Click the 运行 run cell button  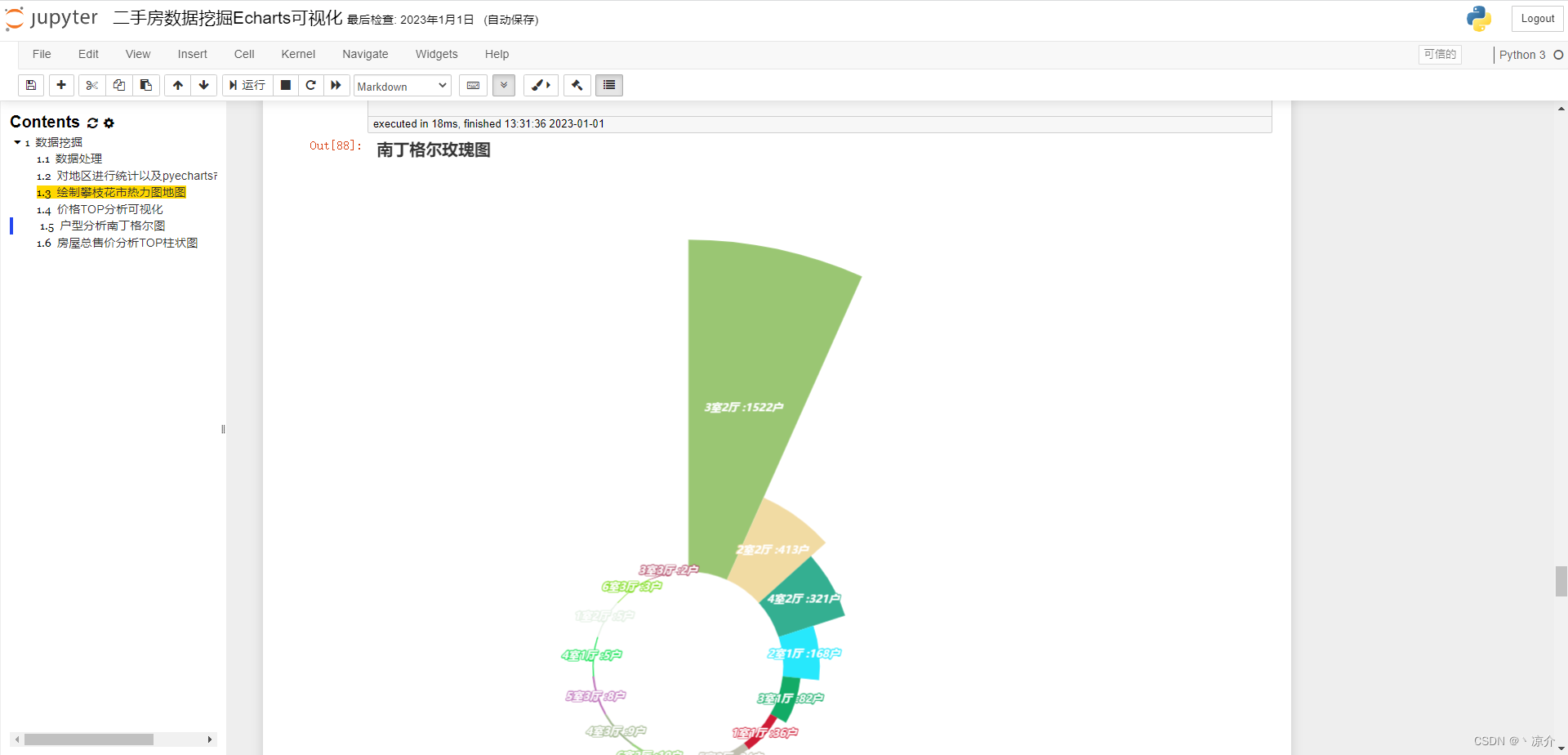247,85
